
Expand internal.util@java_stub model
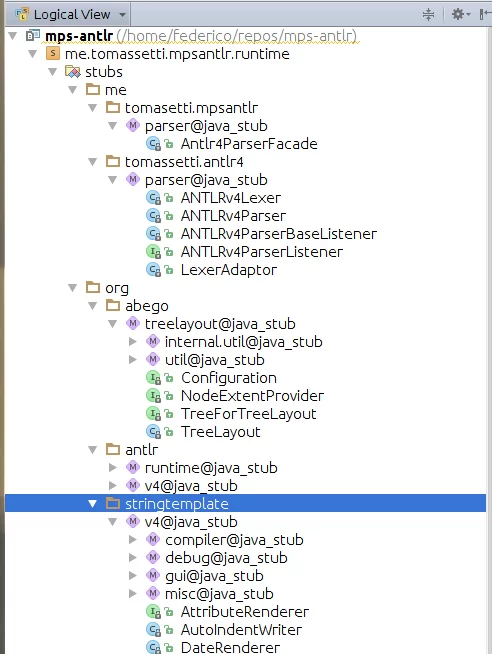[133, 342]
